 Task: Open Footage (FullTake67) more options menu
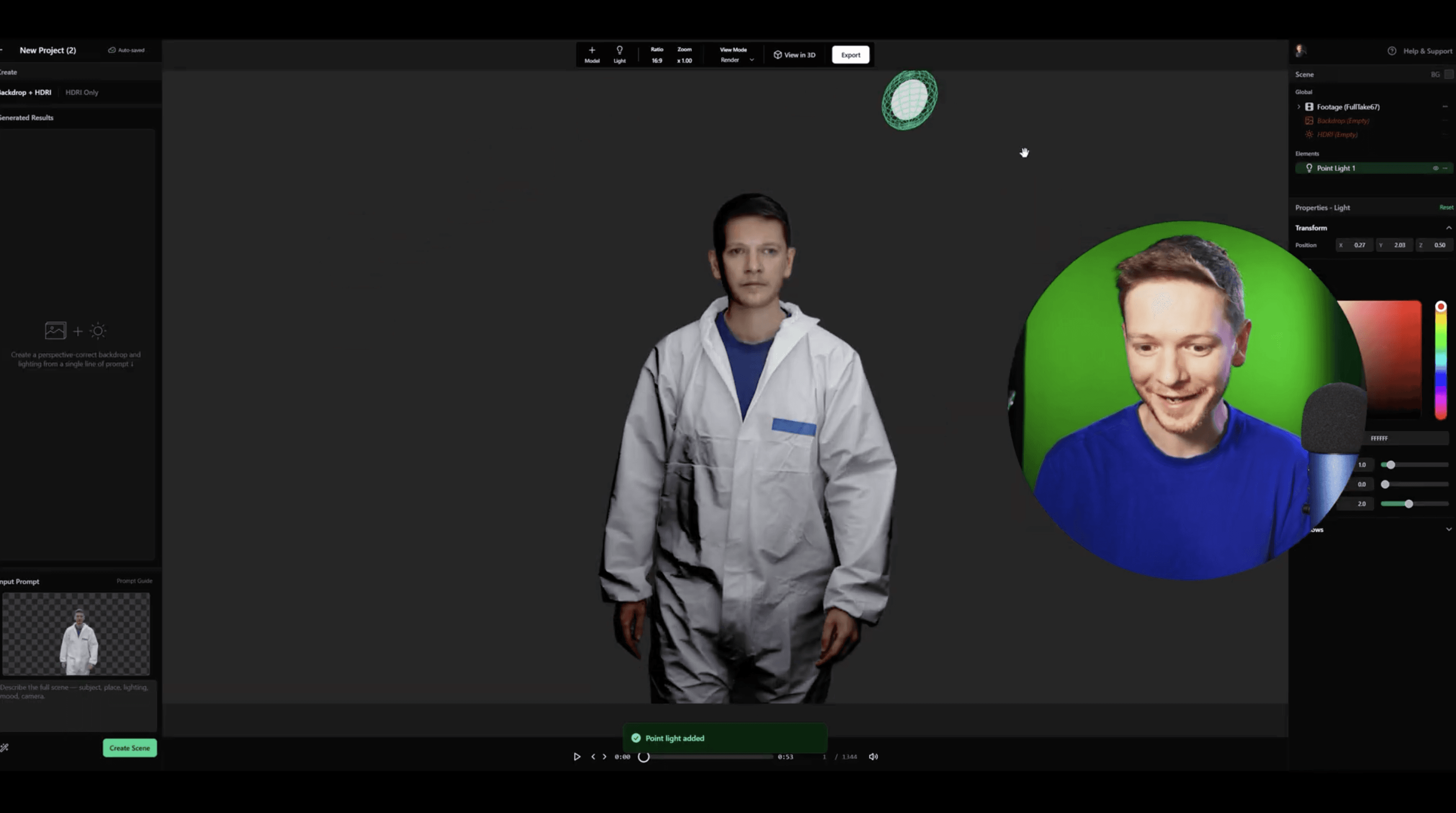pos(1445,107)
